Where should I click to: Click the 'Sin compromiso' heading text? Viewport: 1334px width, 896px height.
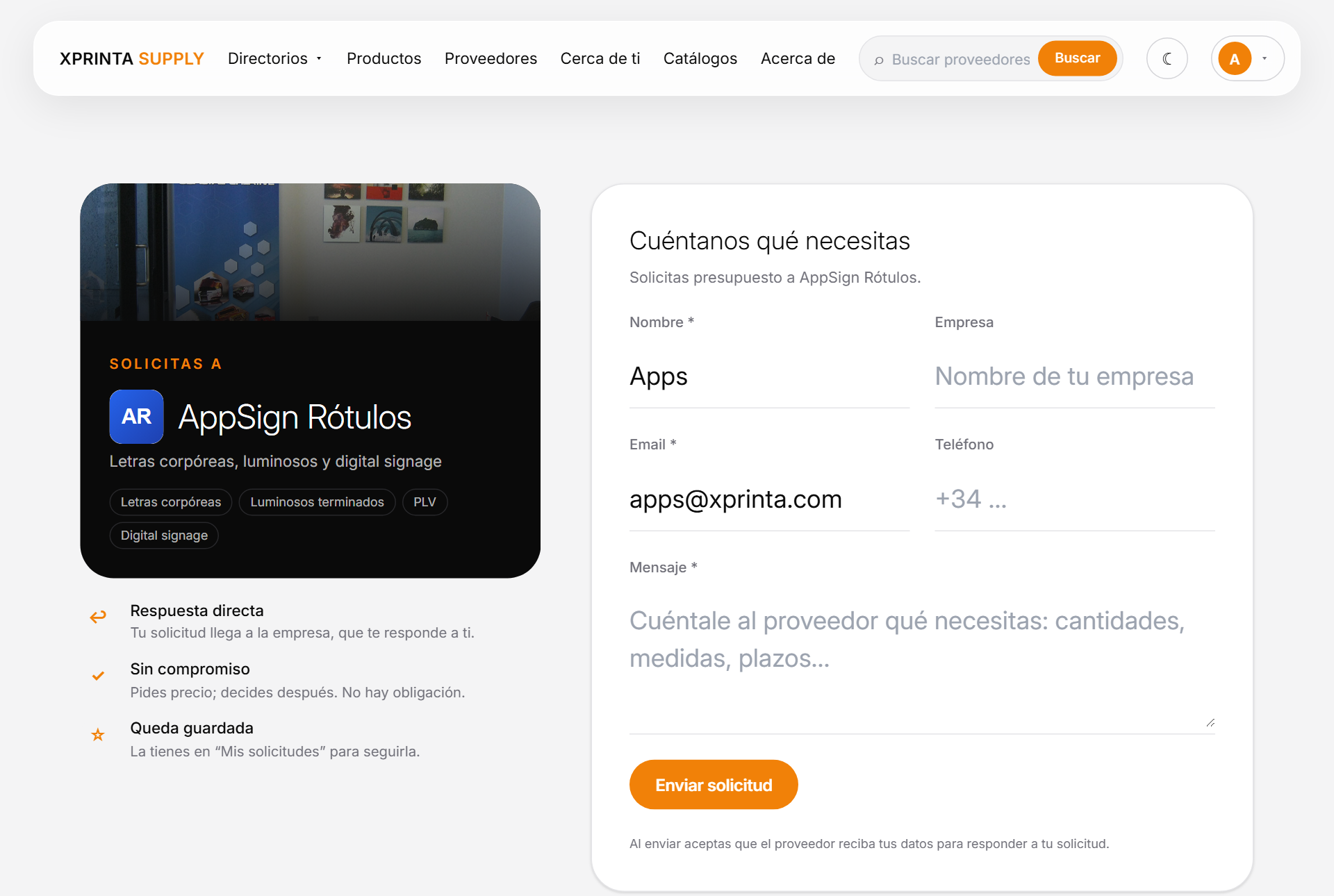[190, 669]
